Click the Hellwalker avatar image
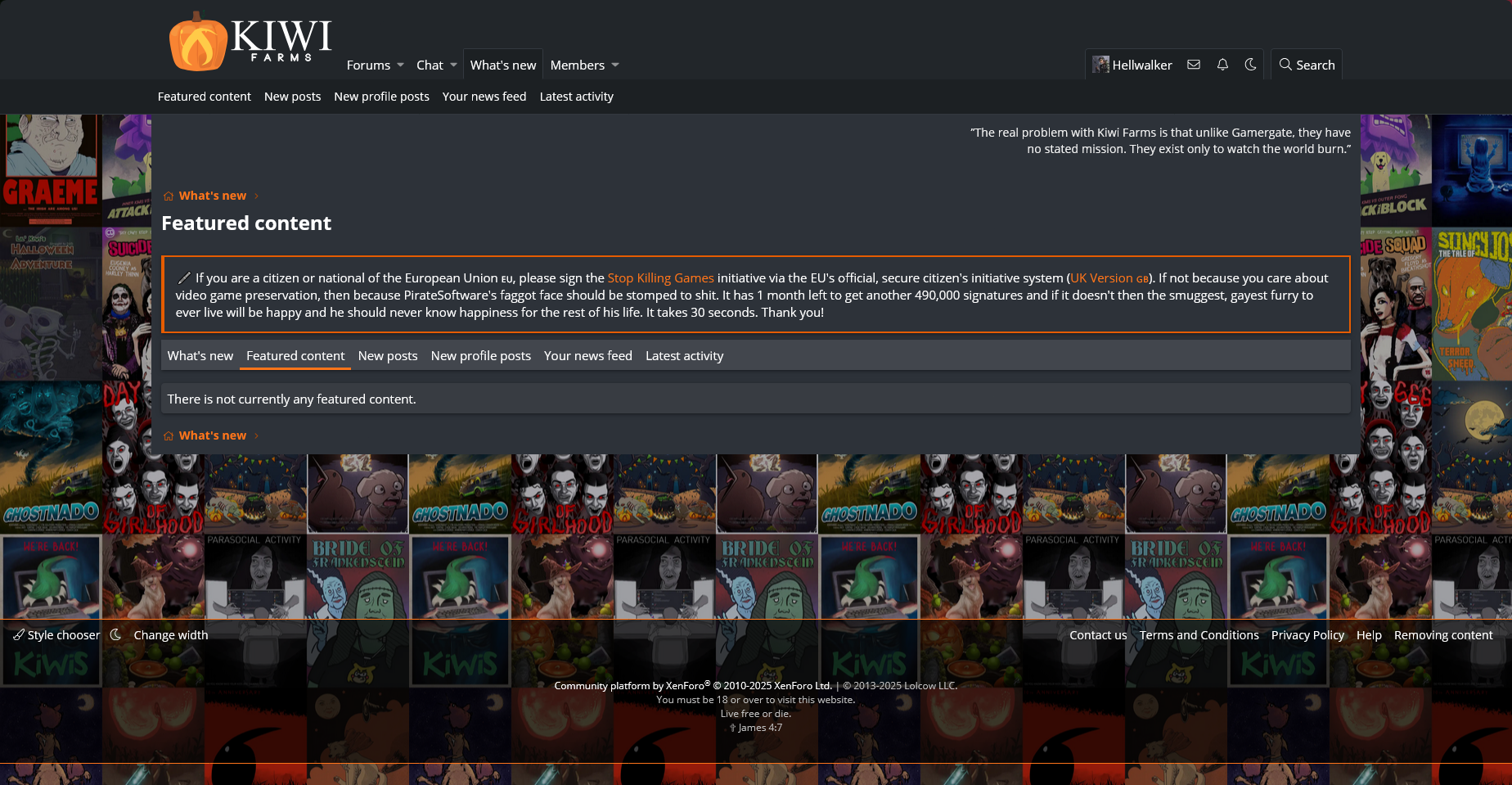Image resolution: width=1512 pixels, height=785 pixels. [1100, 65]
